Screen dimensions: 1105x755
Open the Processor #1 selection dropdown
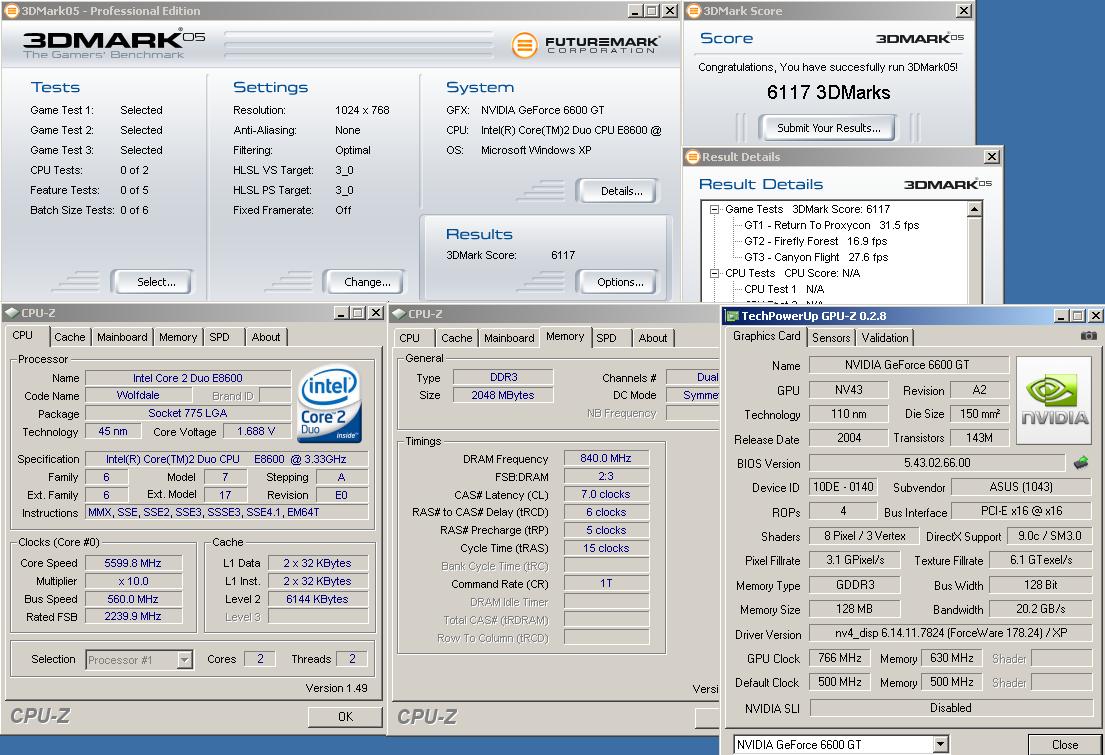tap(185, 660)
